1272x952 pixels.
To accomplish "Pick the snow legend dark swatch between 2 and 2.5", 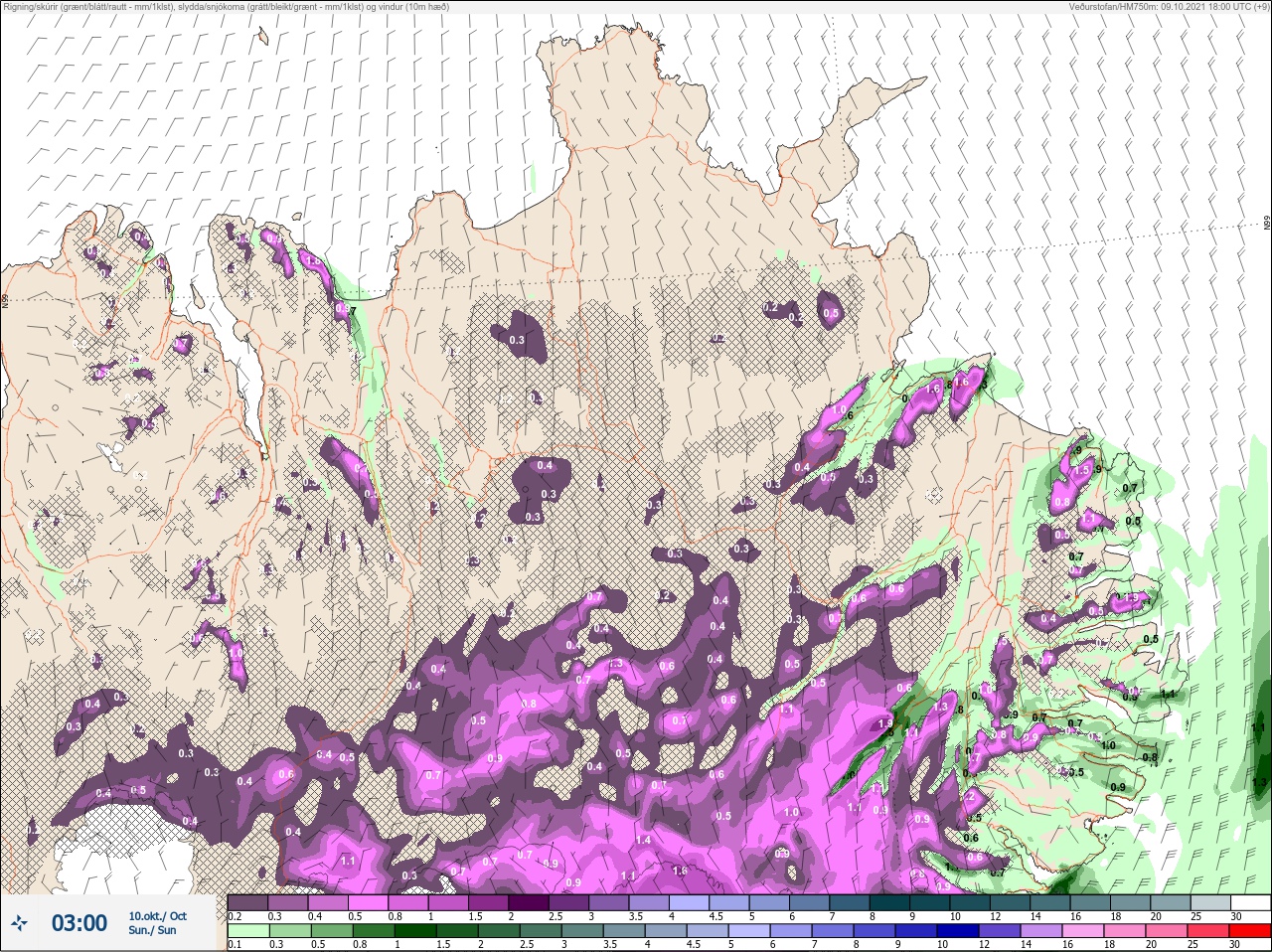I will 529,902.
